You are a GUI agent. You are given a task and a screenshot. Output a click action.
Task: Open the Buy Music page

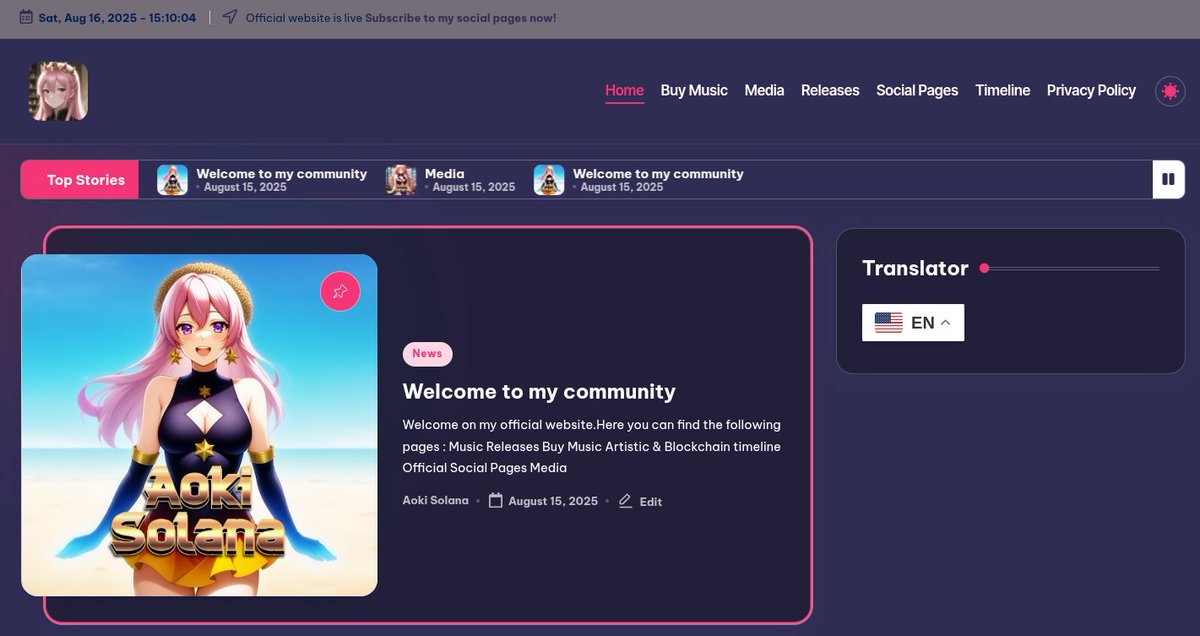click(694, 90)
